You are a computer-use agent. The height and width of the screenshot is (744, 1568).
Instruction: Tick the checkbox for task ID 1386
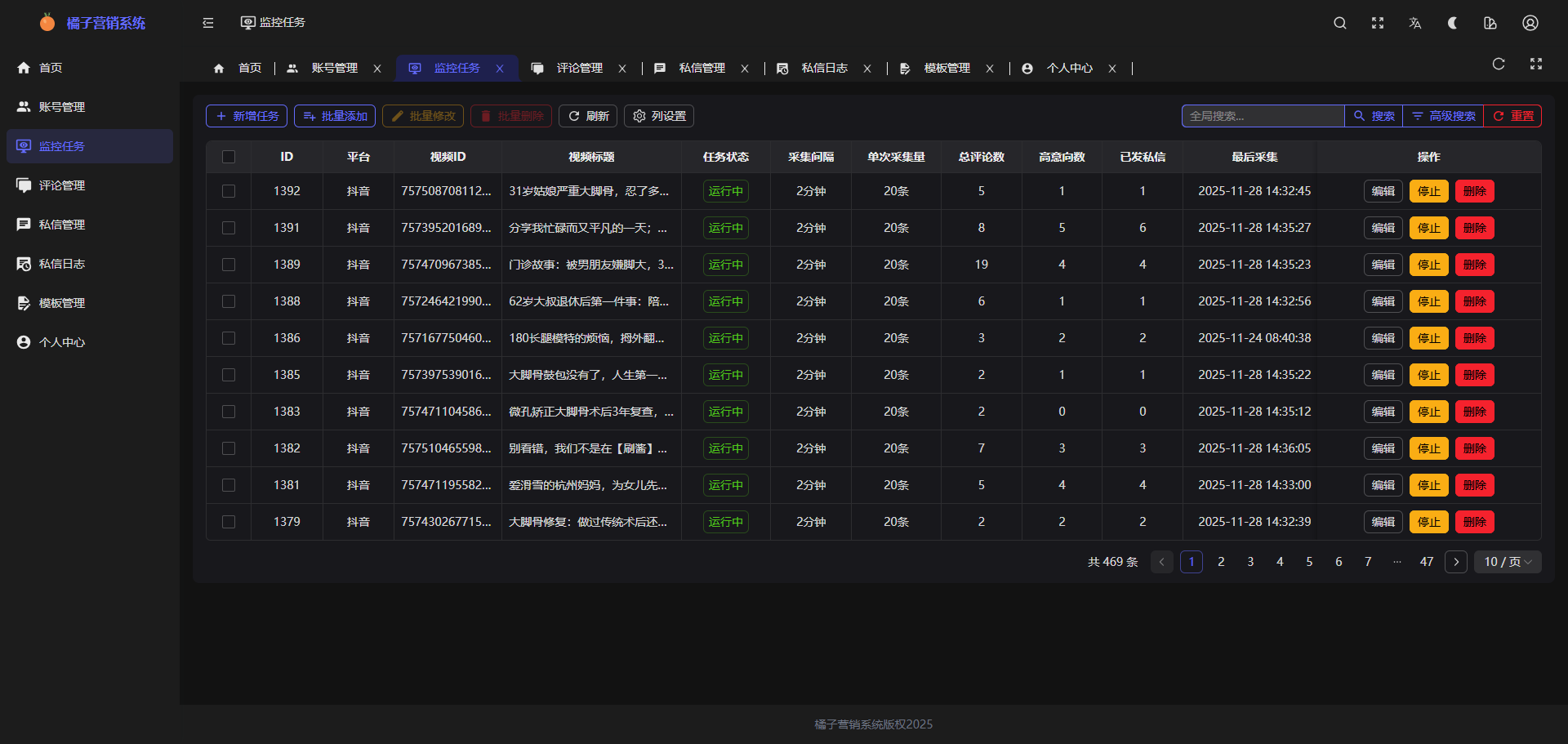pos(229,338)
